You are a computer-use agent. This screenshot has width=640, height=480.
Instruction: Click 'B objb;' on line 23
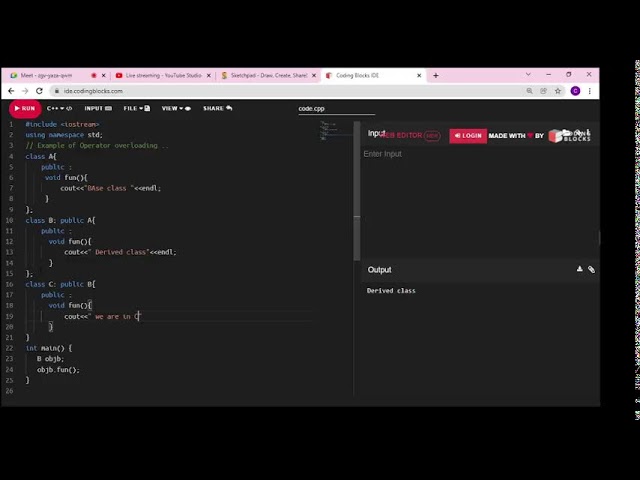pyautogui.click(x=51, y=359)
